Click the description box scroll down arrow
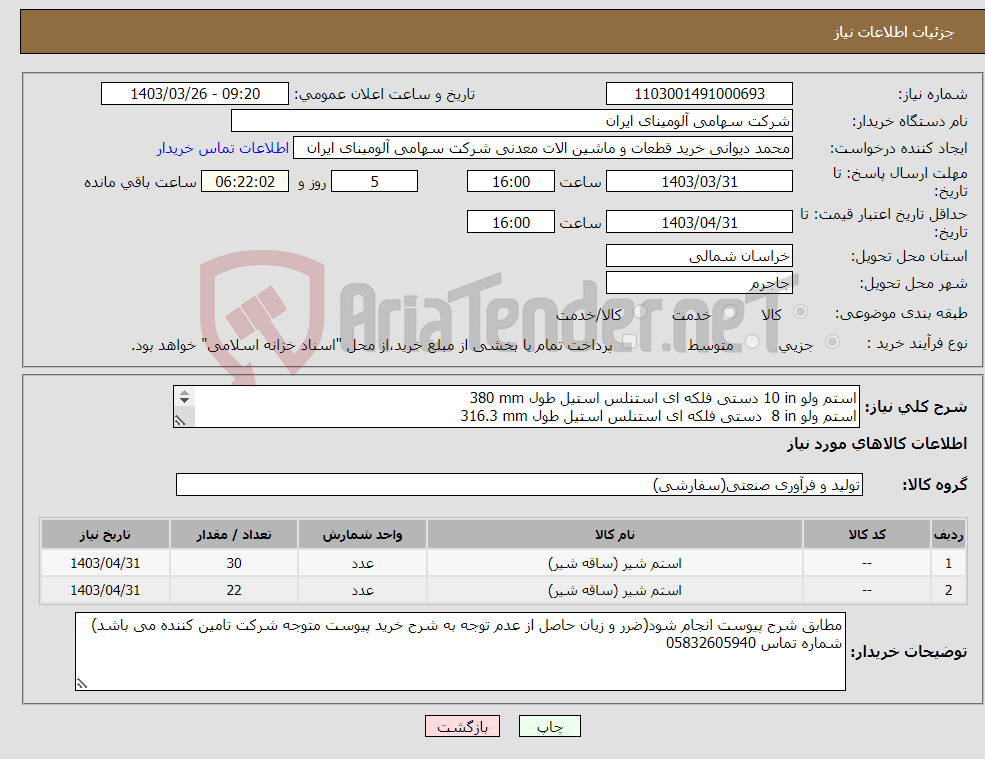This screenshot has width=985, height=759. 184,401
